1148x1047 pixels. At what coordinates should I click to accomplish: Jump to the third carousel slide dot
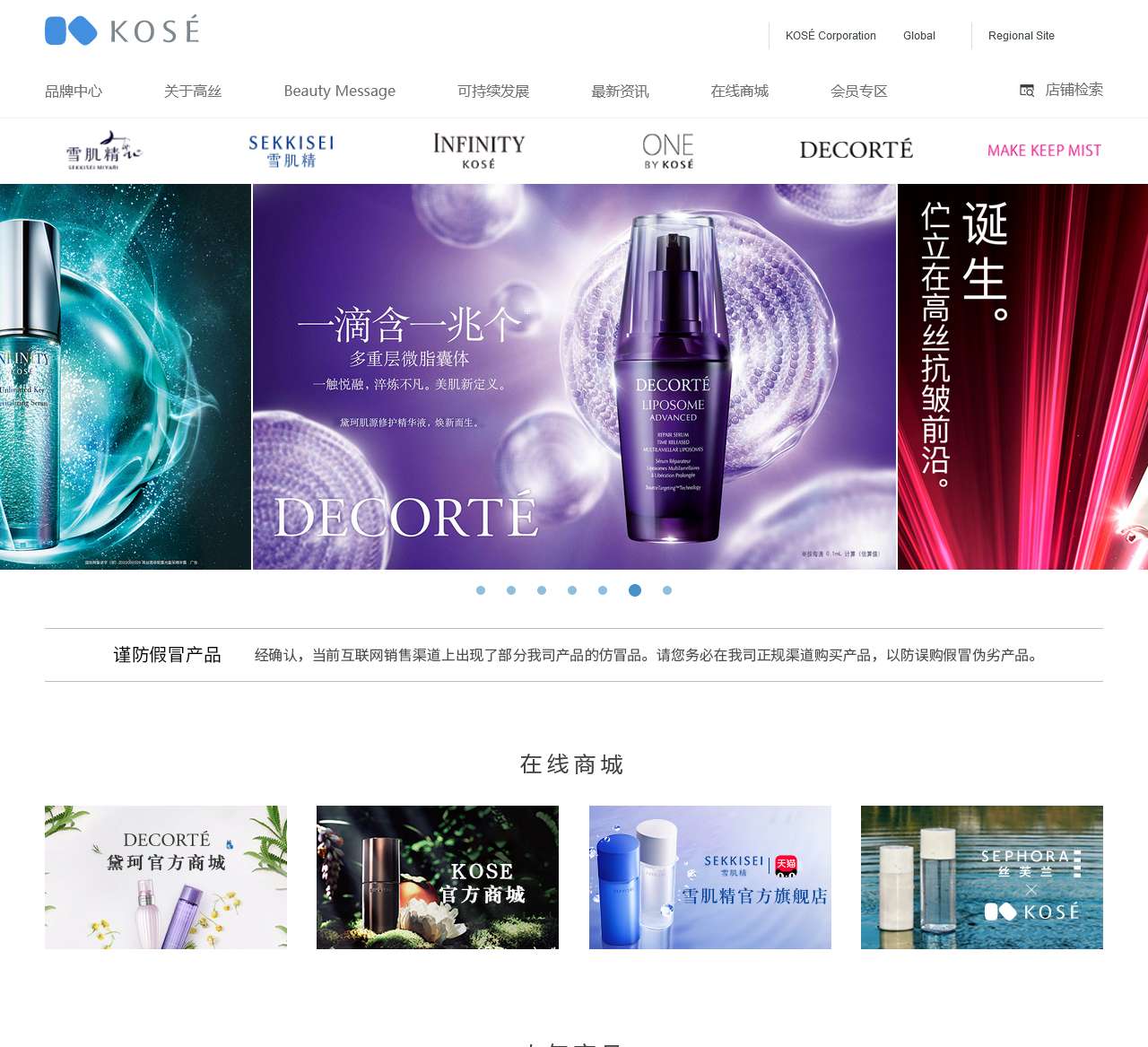pyautogui.click(x=542, y=590)
